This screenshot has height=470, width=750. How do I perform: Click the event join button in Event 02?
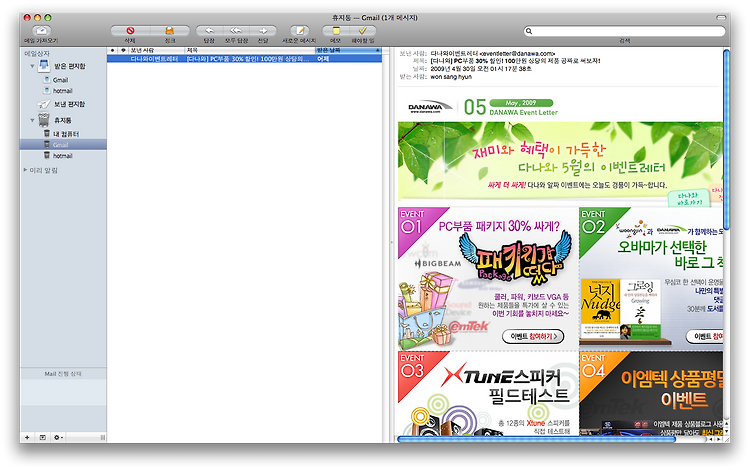(x=705, y=336)
